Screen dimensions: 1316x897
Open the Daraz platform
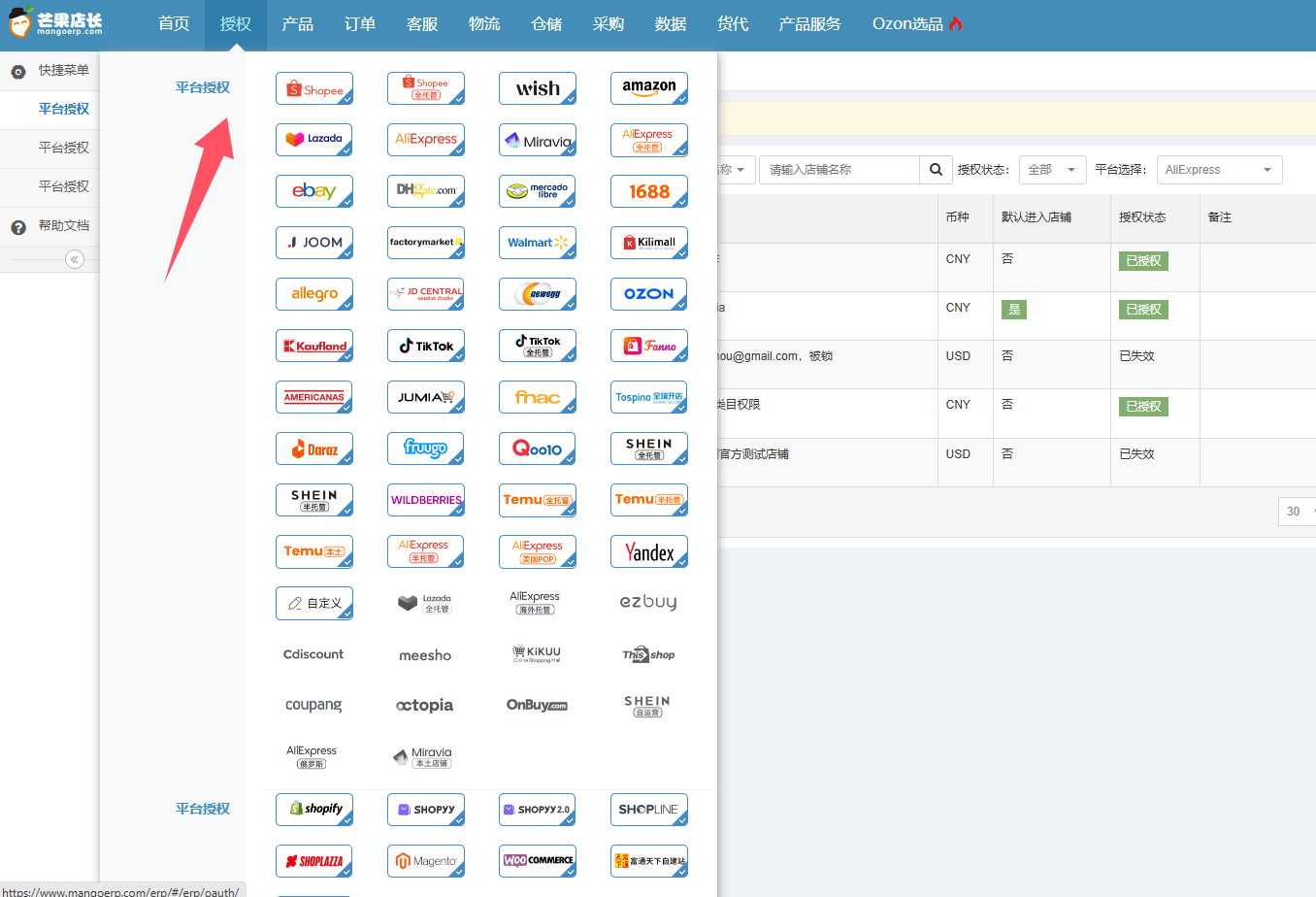(x=314, y=448)
